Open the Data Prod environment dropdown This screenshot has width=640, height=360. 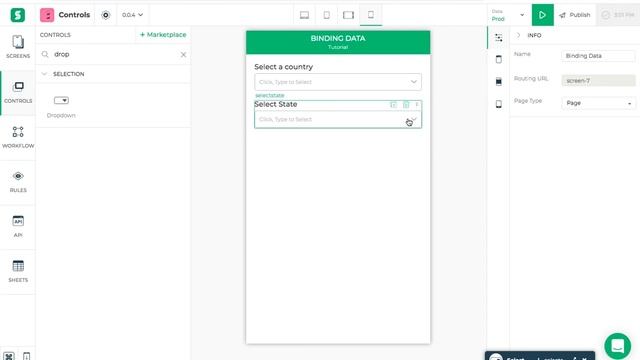(508, 15)
